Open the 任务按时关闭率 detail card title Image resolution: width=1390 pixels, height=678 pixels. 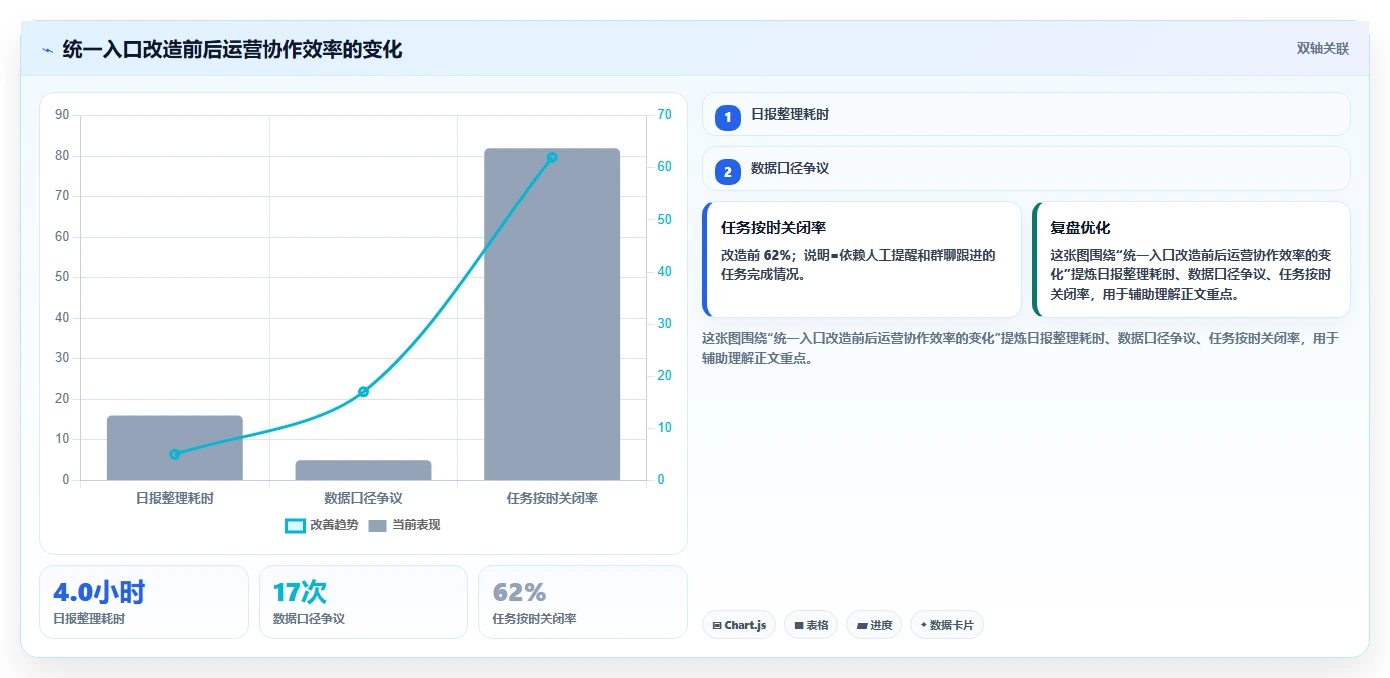coord(773,228)
